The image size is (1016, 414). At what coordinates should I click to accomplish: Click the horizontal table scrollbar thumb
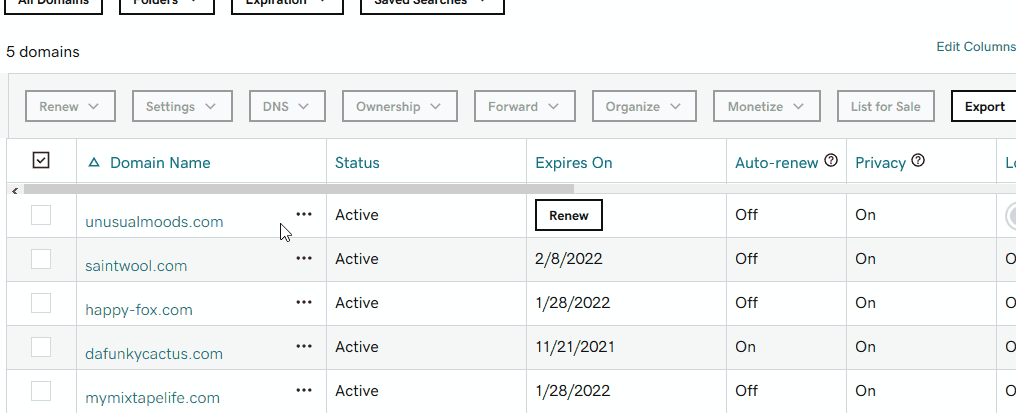299,189
